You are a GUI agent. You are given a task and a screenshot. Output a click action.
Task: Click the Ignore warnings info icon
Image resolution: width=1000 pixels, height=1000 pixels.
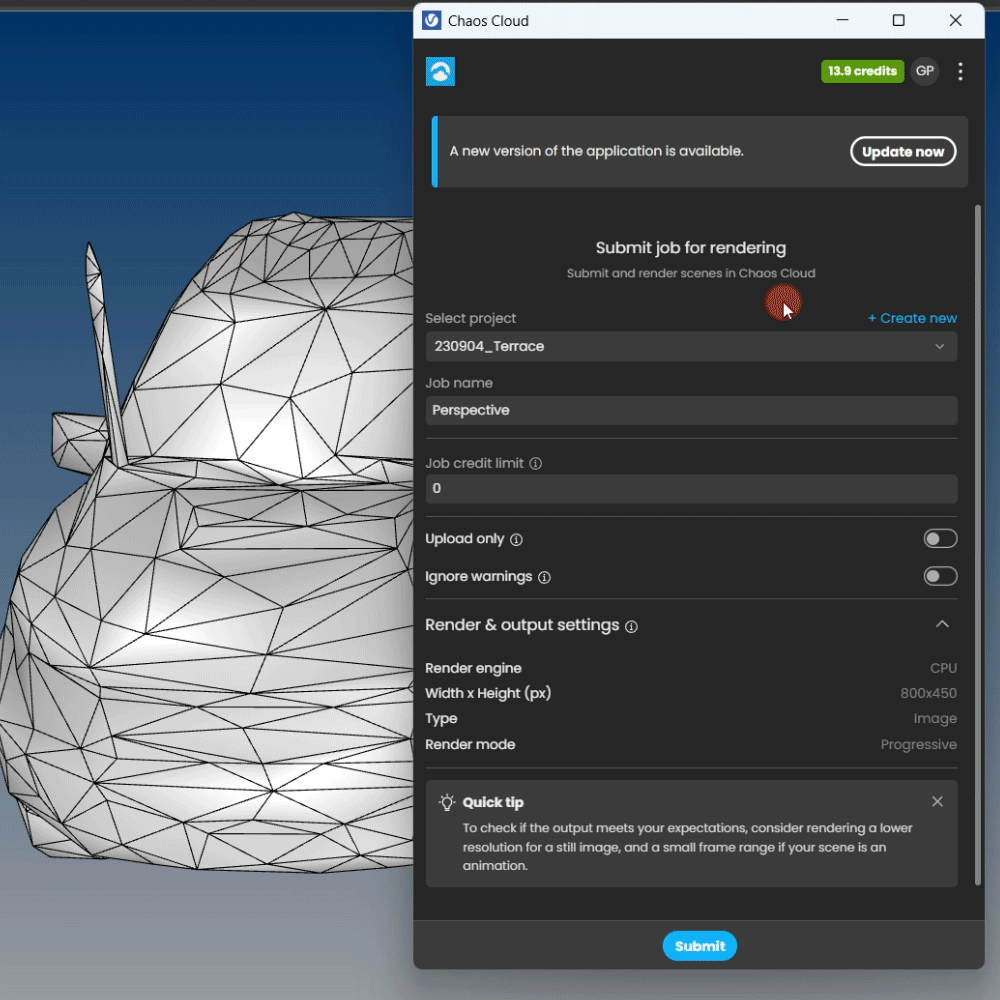click(x=544, y=577)
